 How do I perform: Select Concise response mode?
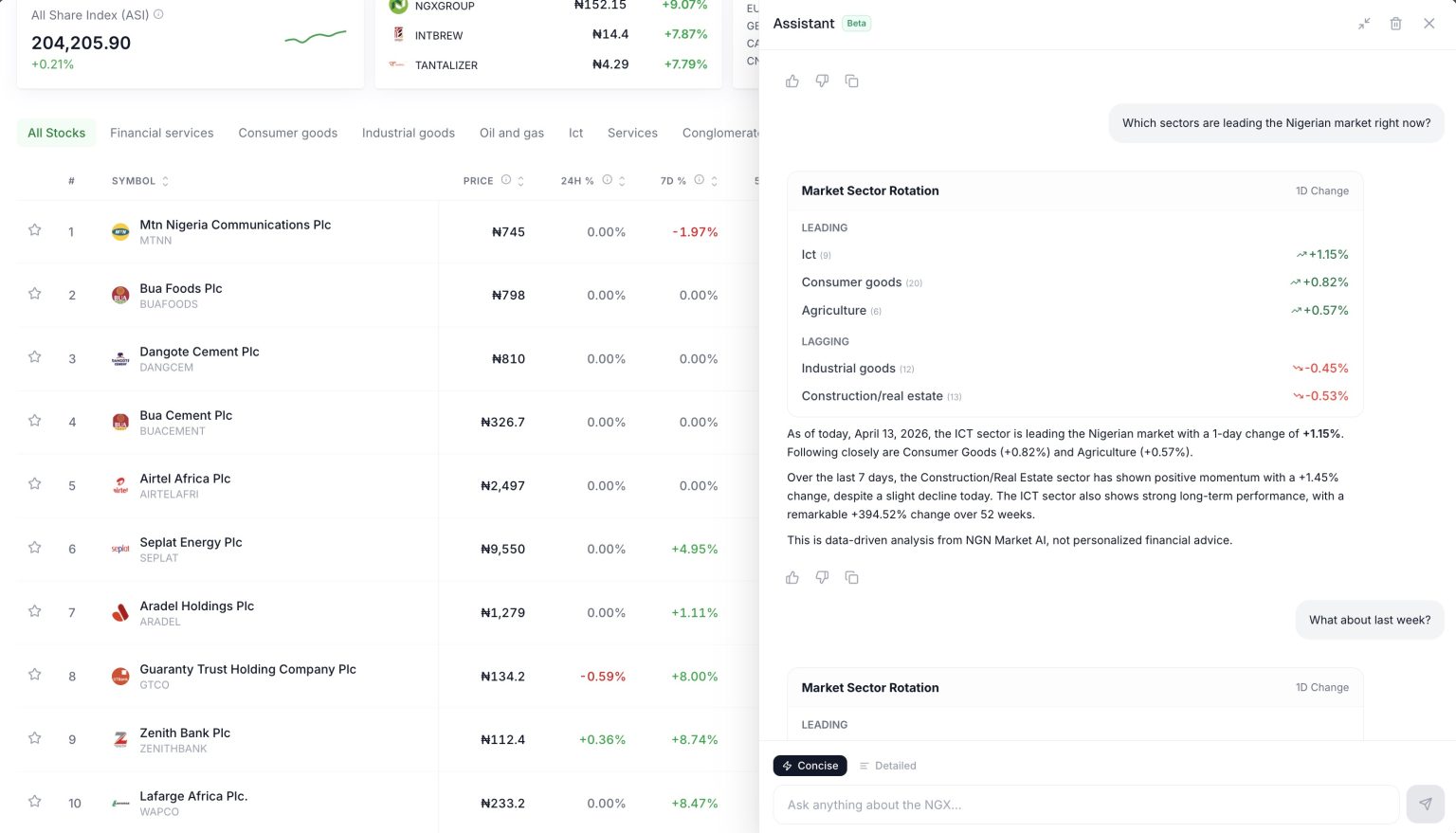(x=810, y=766)
